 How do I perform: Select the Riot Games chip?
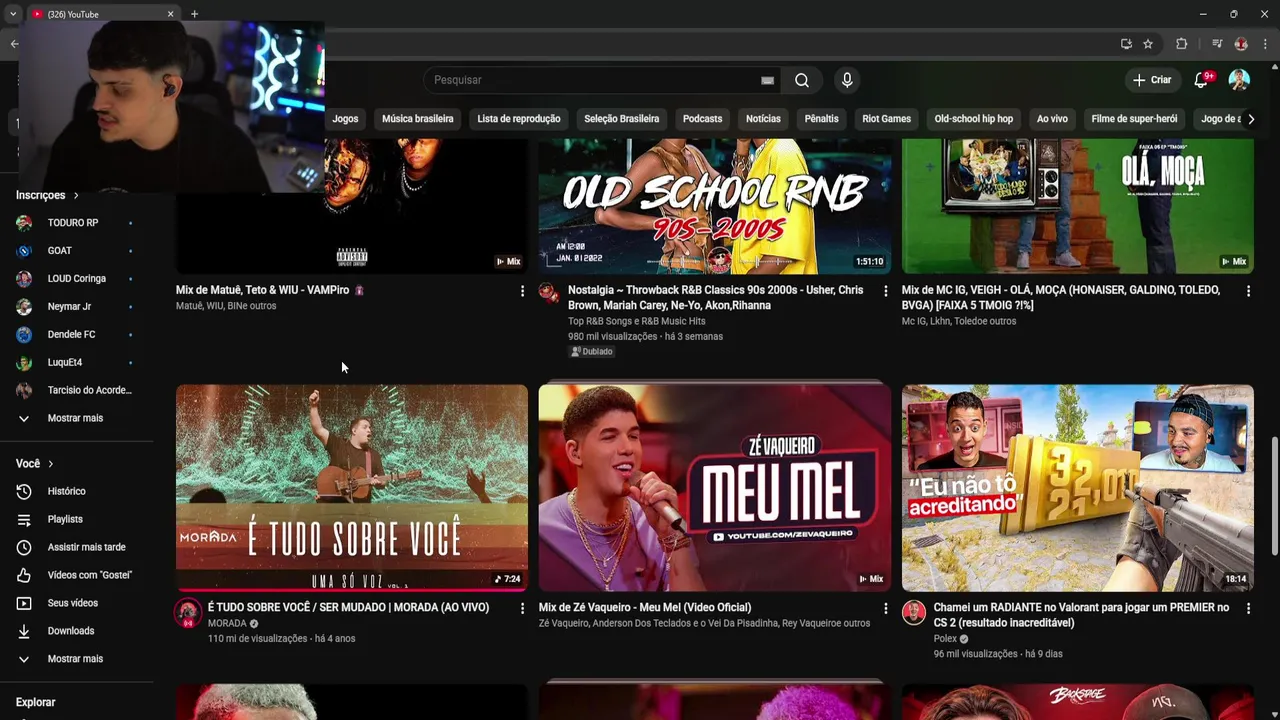(887, 119)
